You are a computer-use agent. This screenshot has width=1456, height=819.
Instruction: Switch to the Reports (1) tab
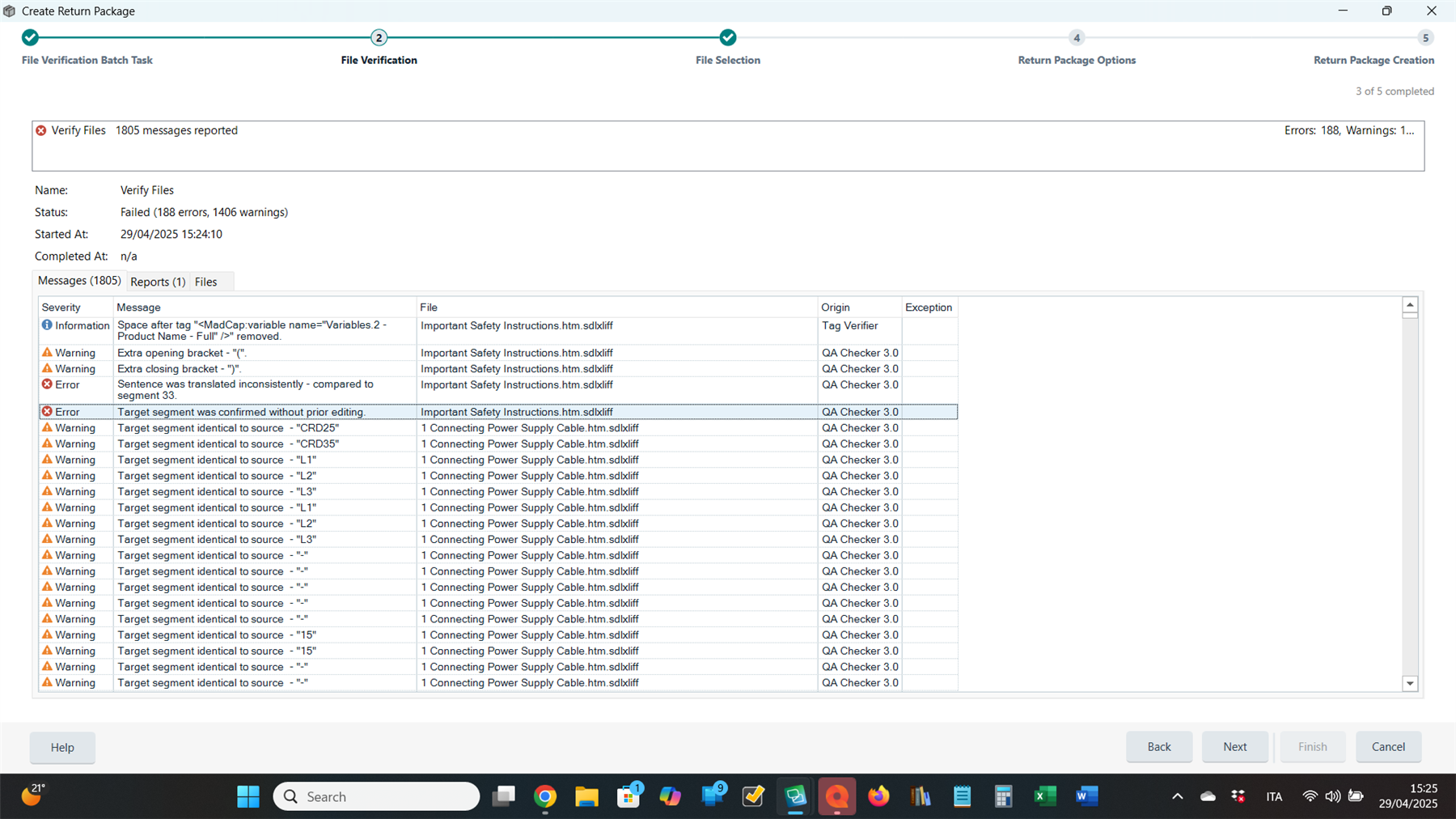pyautogui.click(x=157, y=282)
